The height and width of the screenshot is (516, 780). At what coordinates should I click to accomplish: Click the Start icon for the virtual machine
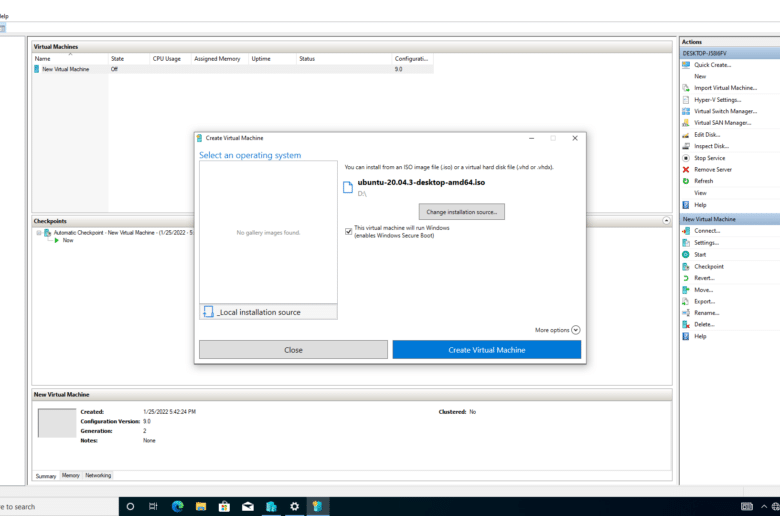tap(686, 255)
